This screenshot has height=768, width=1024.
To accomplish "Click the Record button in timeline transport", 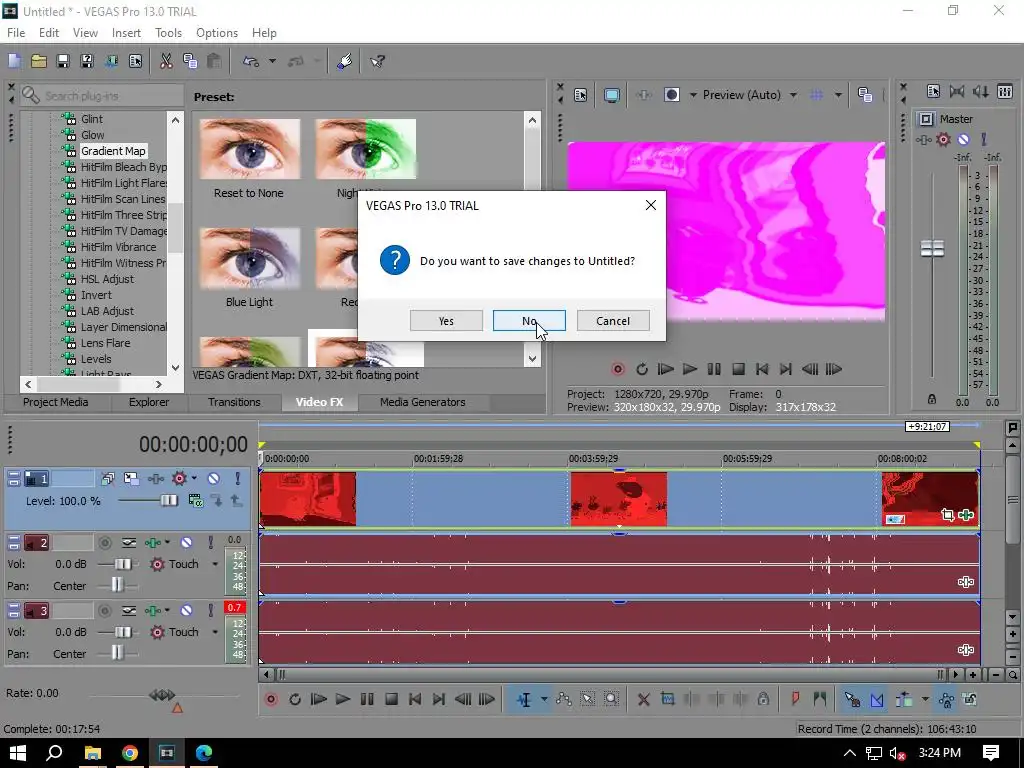I will (x=271, y=699).
